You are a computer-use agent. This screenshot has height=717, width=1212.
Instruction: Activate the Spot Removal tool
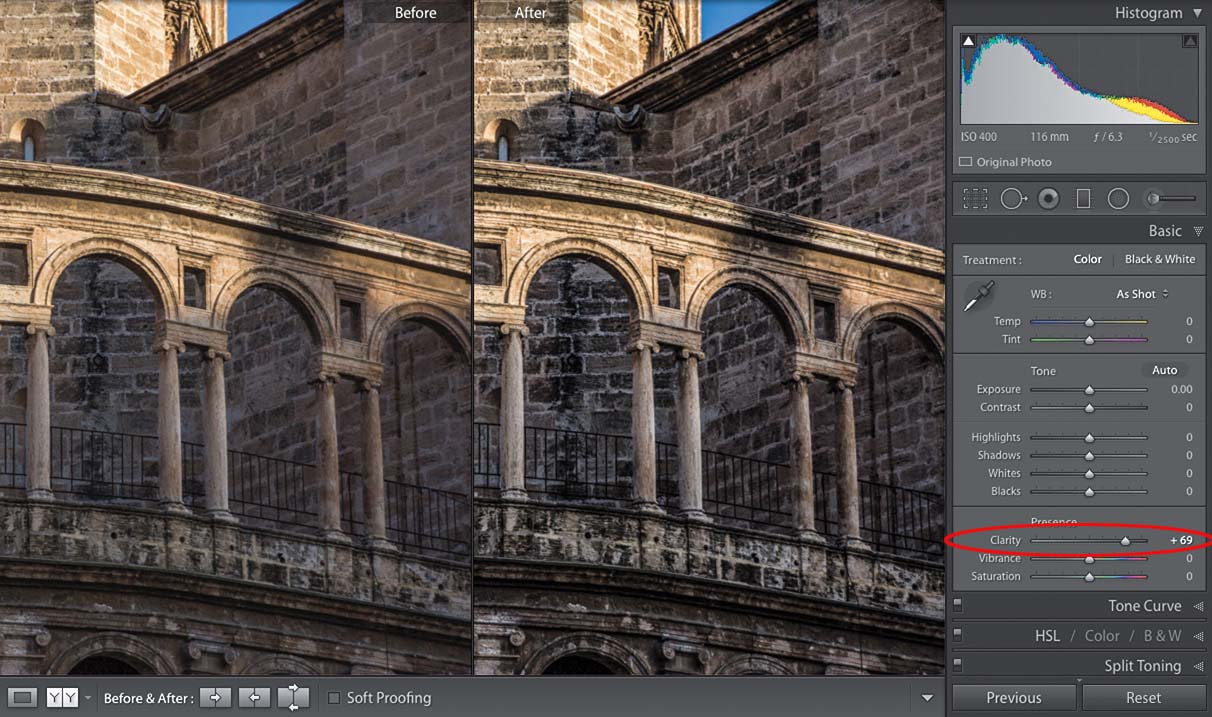coord(1012,199)
